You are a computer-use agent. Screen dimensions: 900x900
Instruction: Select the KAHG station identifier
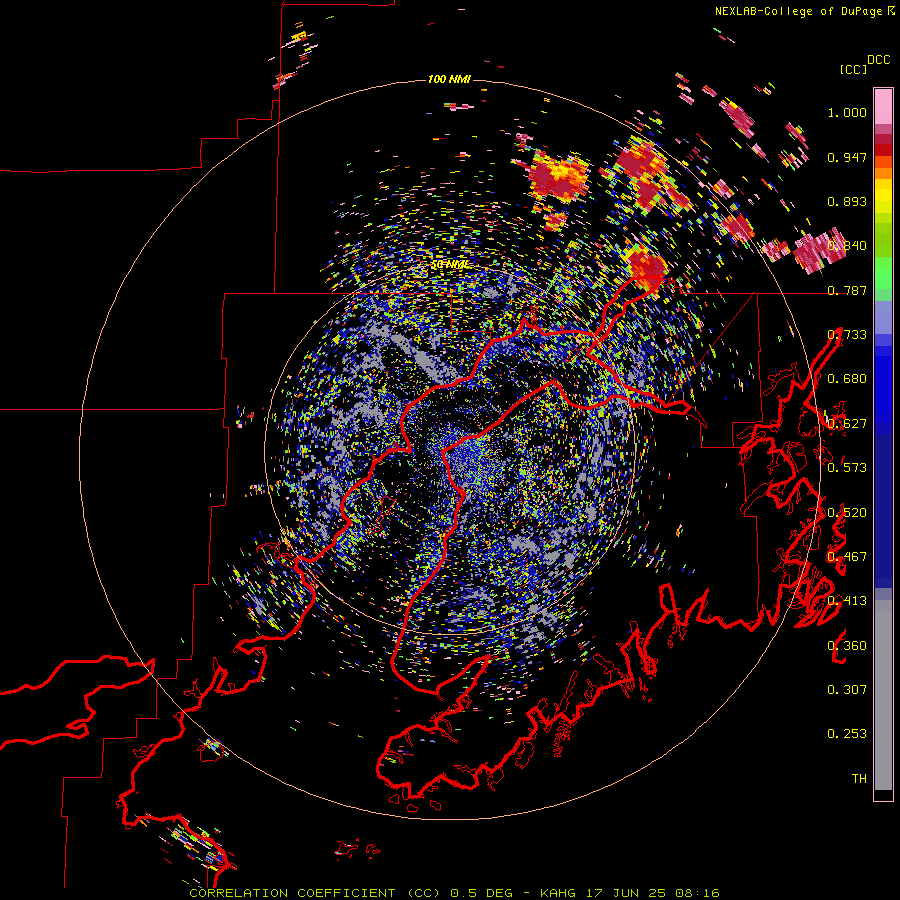click(558, 893)
